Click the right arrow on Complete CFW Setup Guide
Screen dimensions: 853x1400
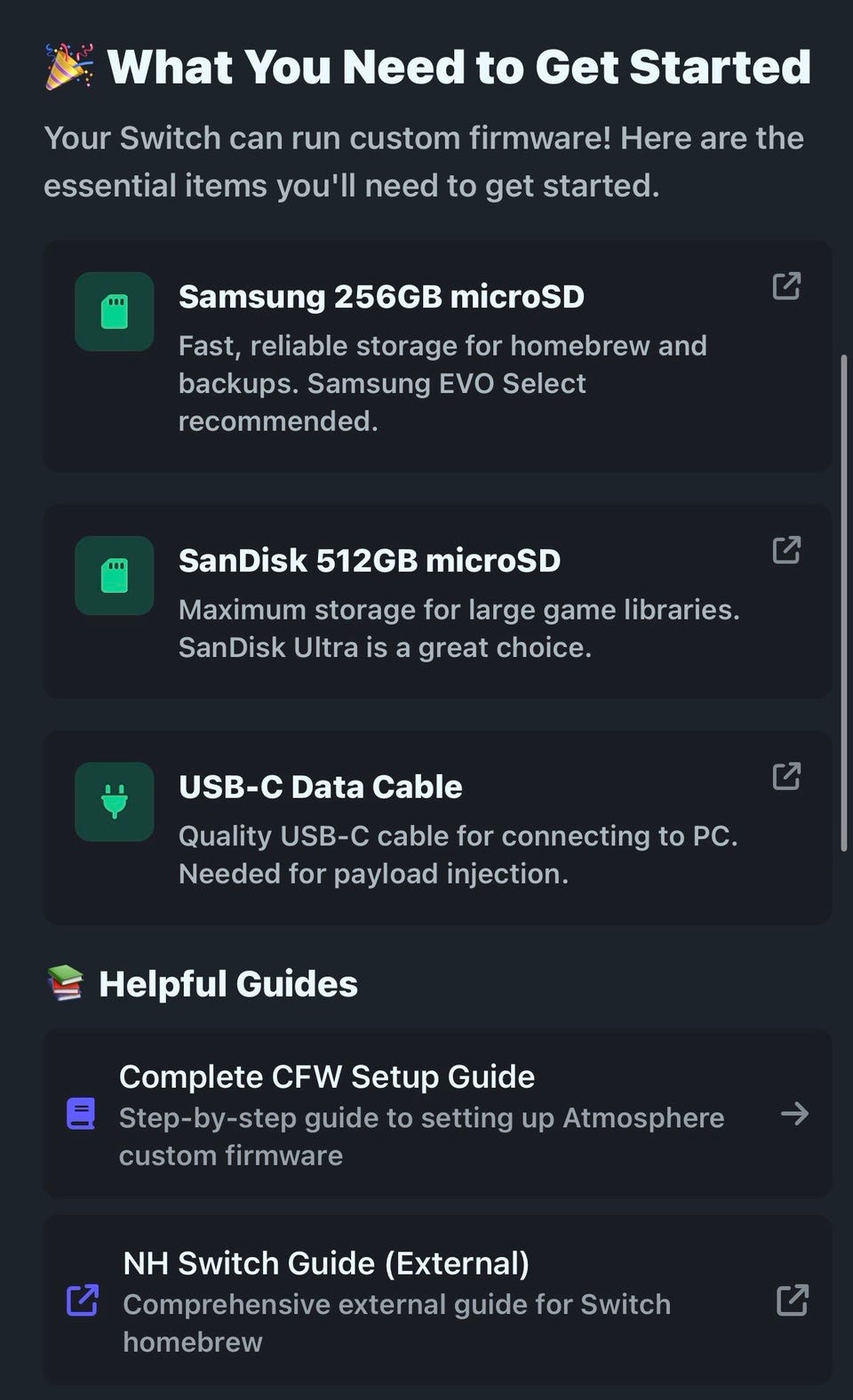pos(794,1113)
